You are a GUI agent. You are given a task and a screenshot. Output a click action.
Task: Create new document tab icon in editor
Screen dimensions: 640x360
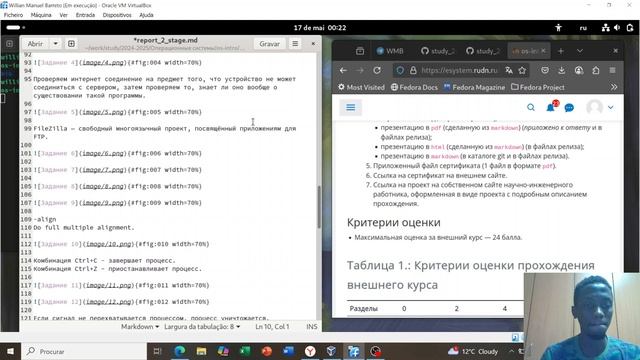(71, 44)
